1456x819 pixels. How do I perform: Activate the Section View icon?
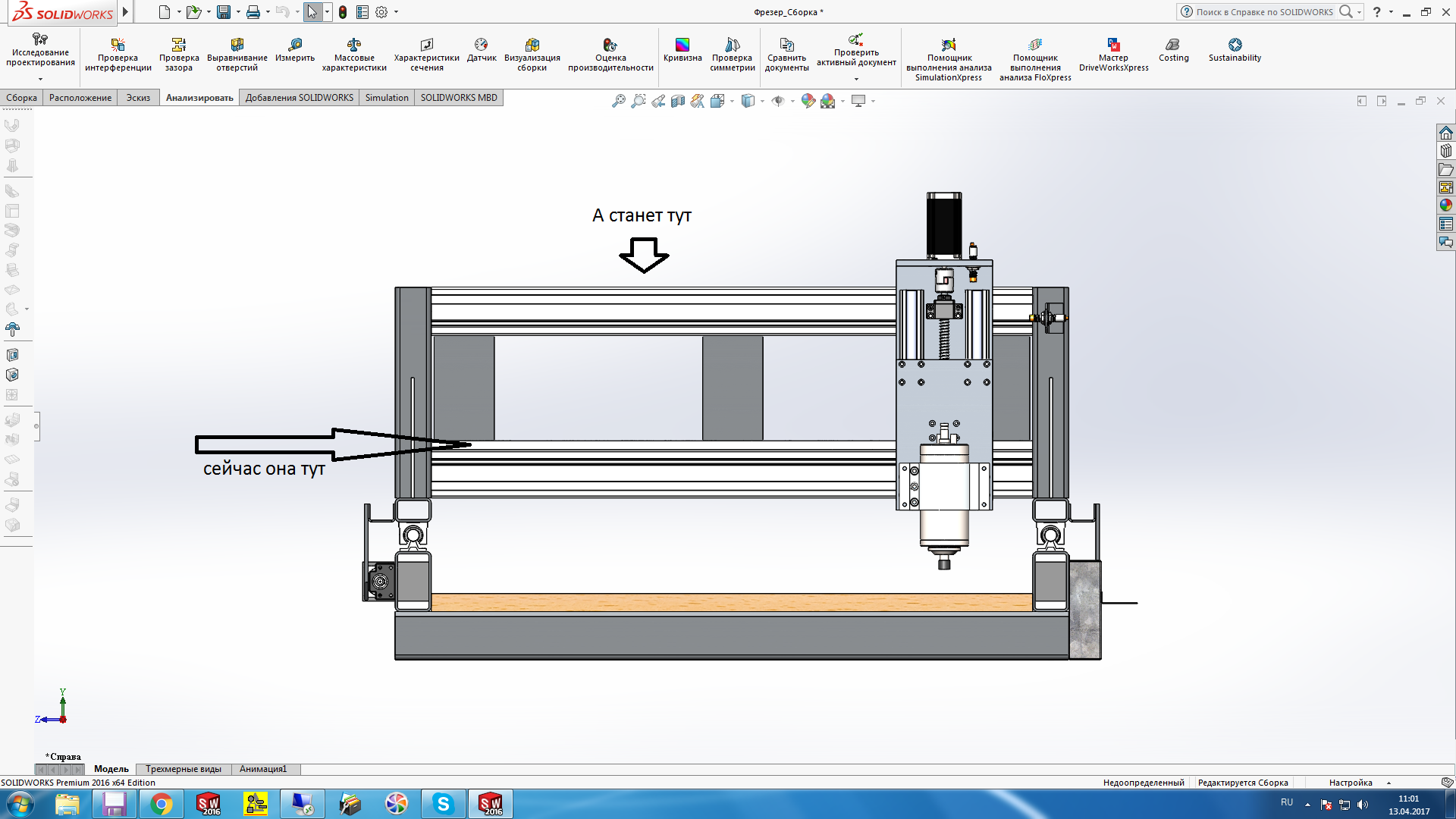coord(678,101)
